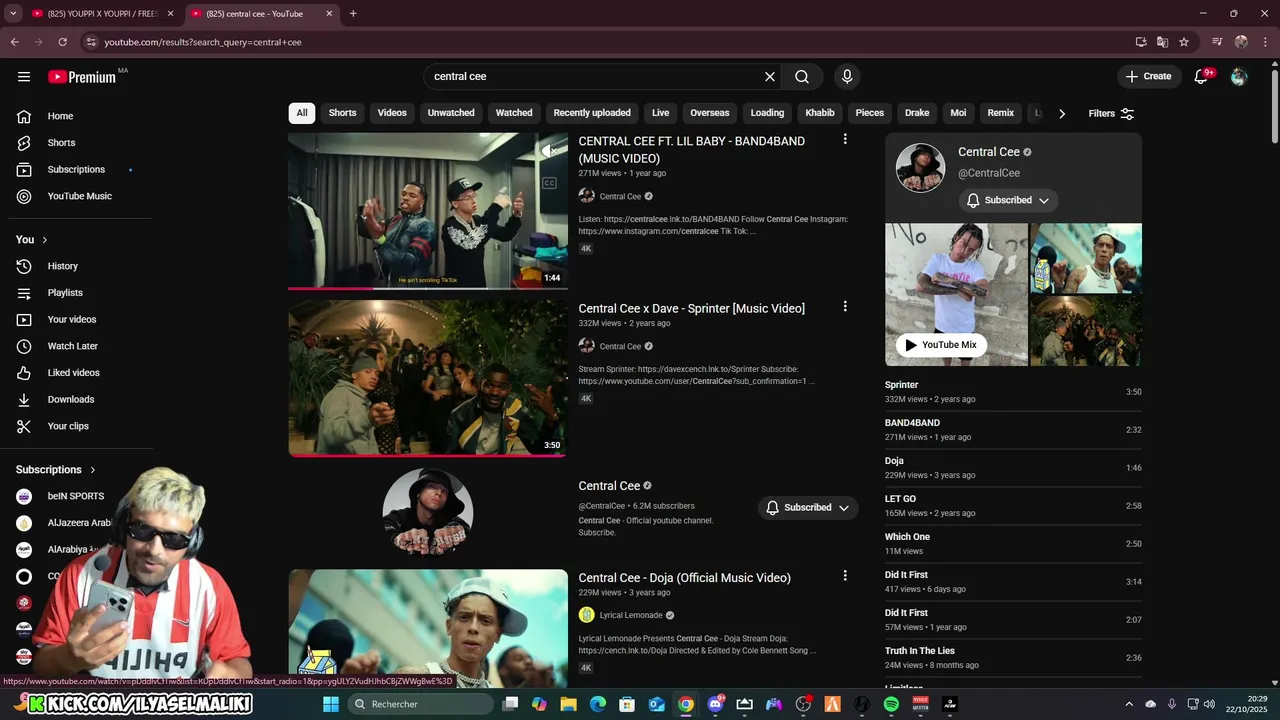Click the search magnifier button
Image resolution: width=1280 pixels, height=720 pixels.
802,77
